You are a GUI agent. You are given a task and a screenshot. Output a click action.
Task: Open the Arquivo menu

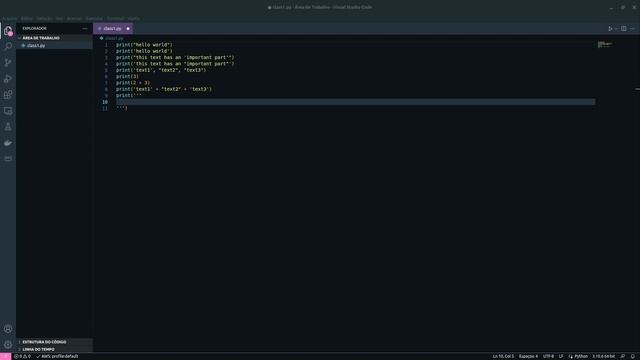(9, 18)
